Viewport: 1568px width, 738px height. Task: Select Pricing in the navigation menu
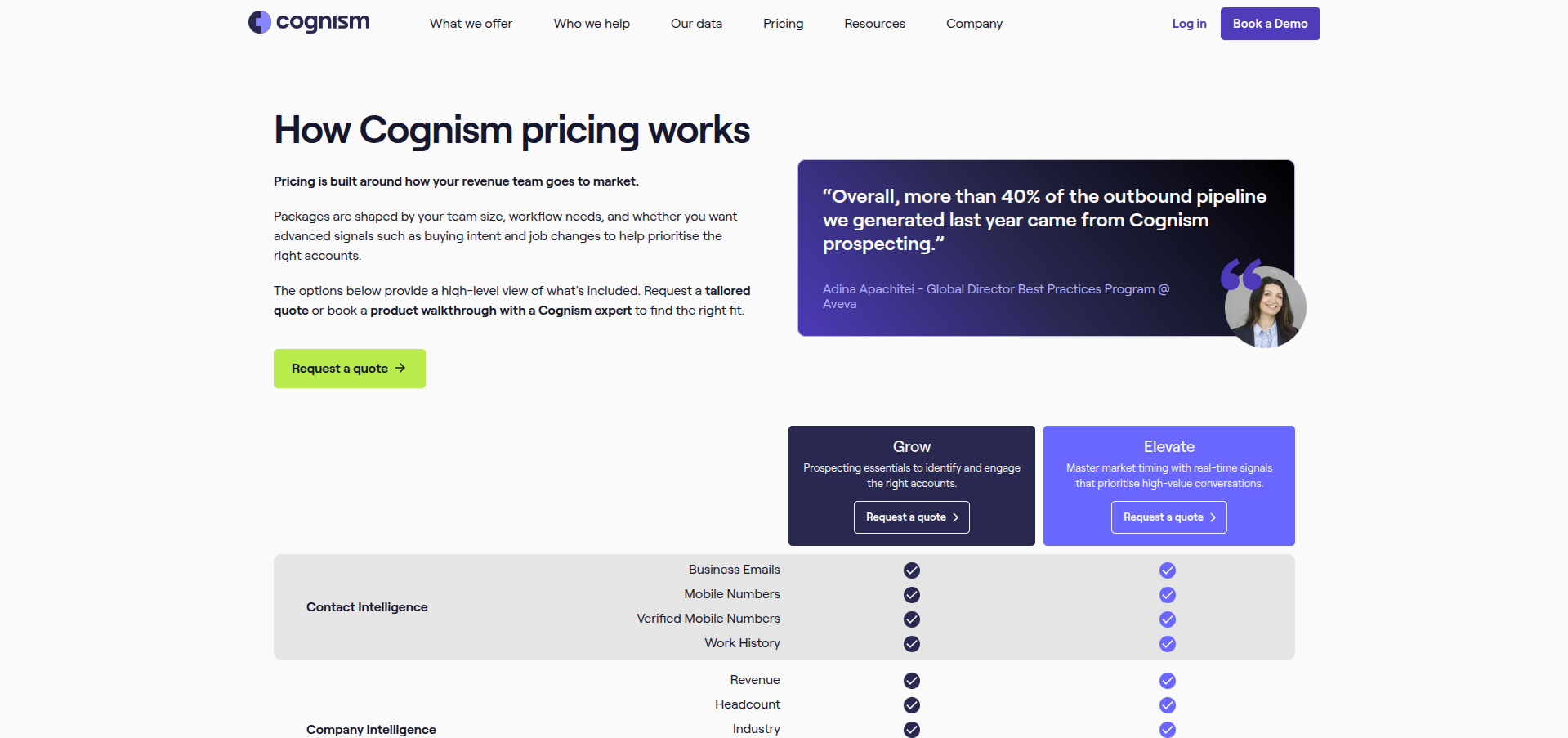coord(782,23)
